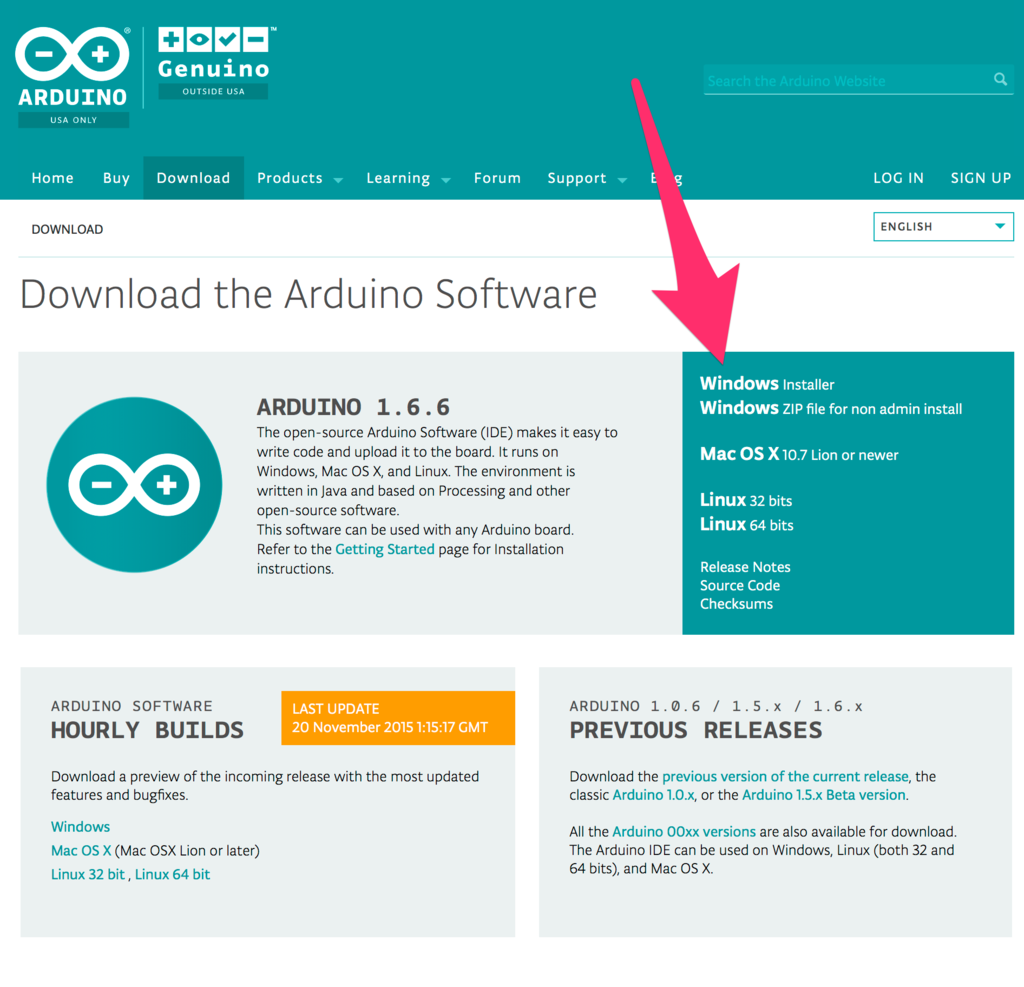The height and width of the screenshot is (987, 1024).
Task: Click the Genuino Outside USA logo
Action: [216, 63]
